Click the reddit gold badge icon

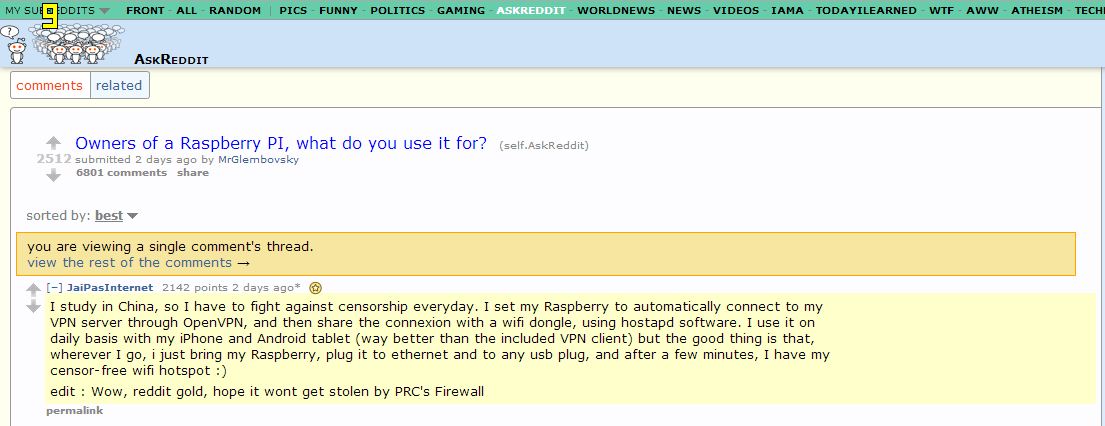tap(316, 288)
